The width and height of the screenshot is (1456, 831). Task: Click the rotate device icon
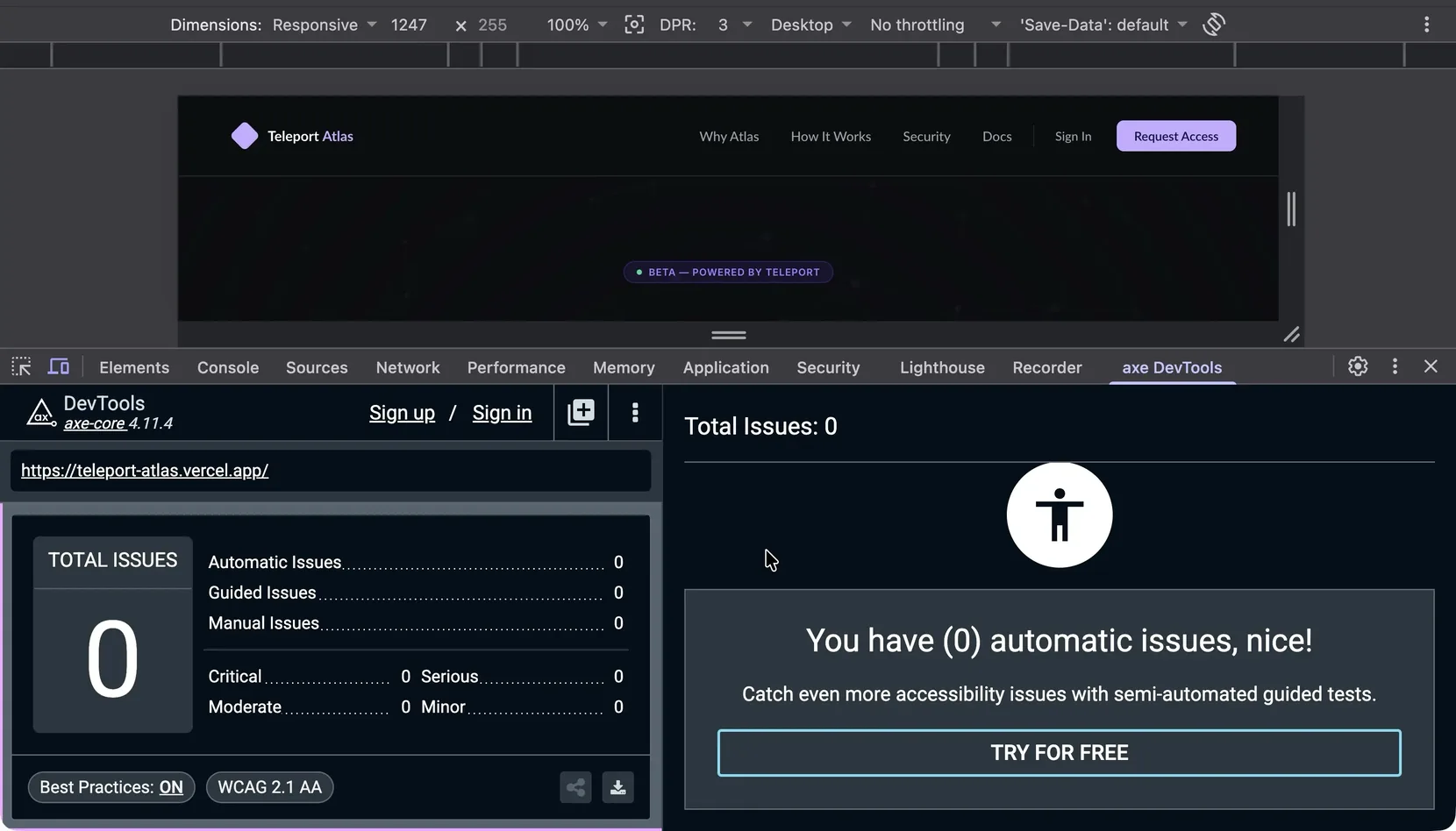pos(1214,25)
